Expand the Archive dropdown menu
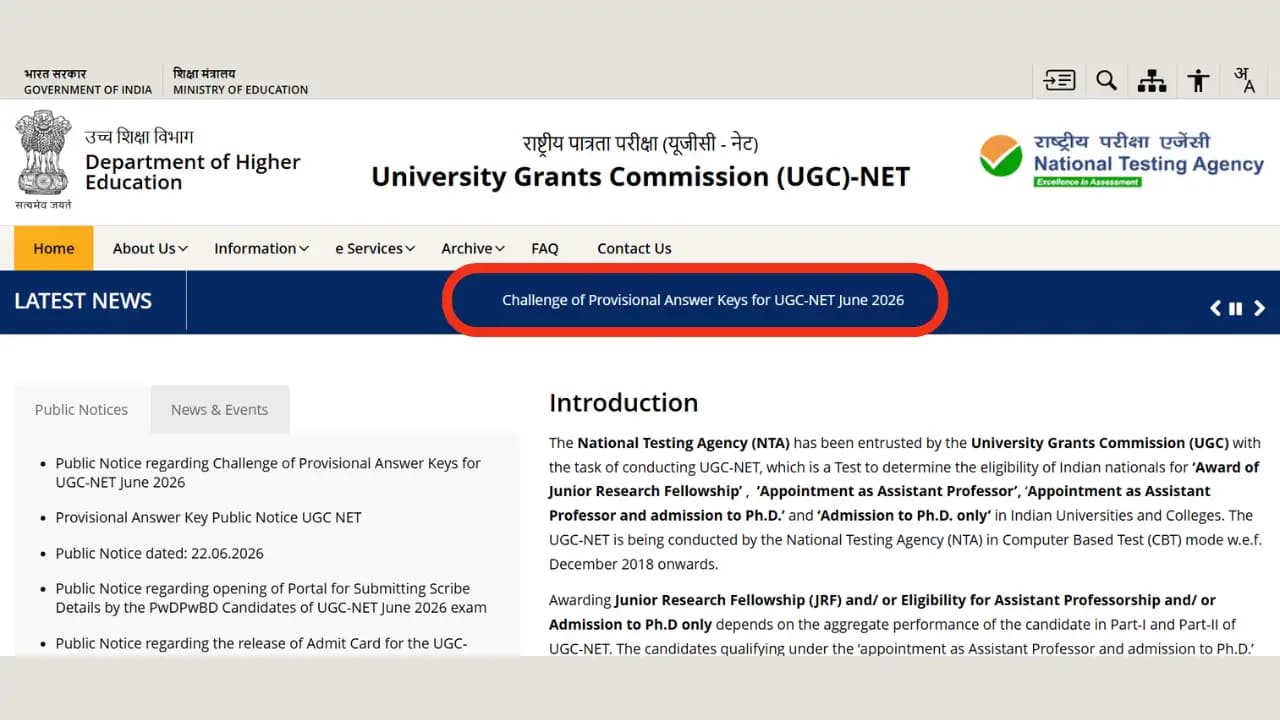 coord(473,248)
